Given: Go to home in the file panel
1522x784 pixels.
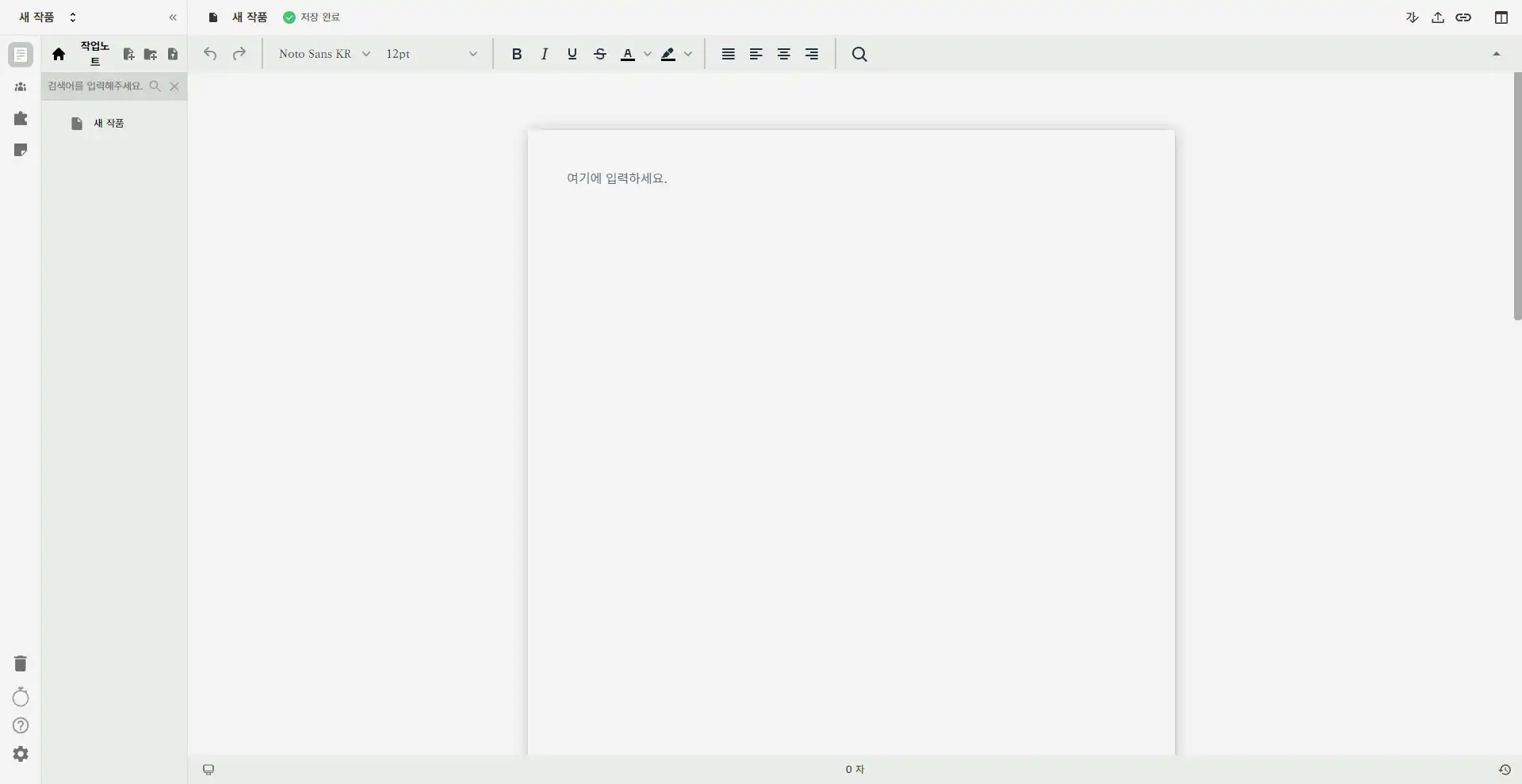Looking at the screenshot, I should pyautogui.click(x=59, y=54).
